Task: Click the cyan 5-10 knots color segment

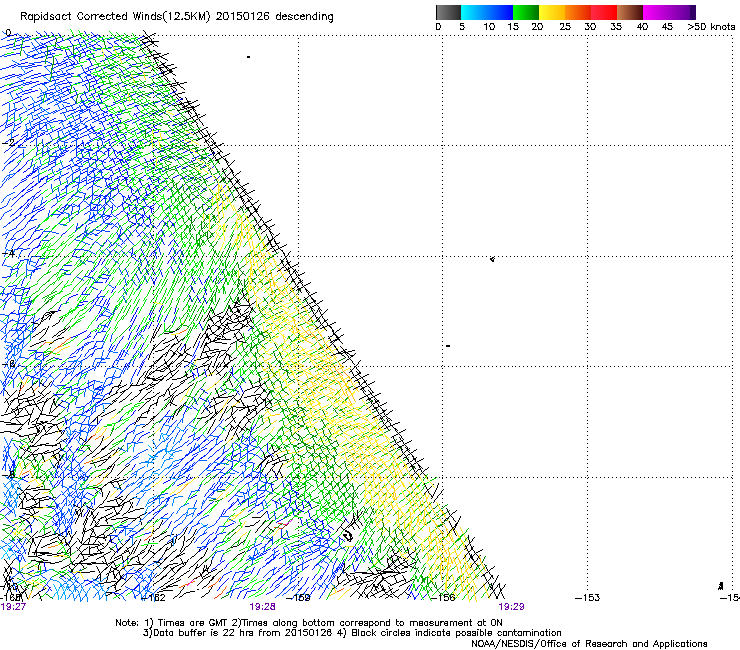Action: pyautogui.click(x=474, y=12)
